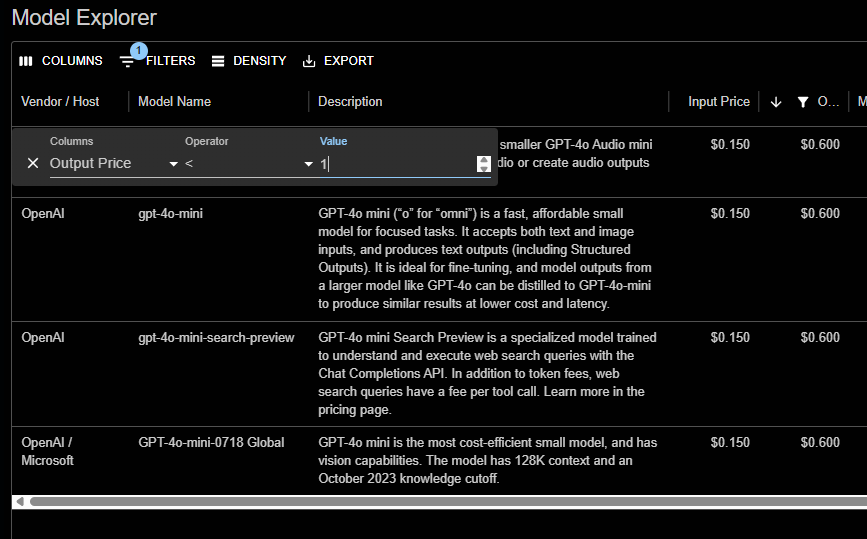Click the filter lines icon with badge
This screenshot has height=539, width=867.
pyautogui.click(x=127, y=61)
